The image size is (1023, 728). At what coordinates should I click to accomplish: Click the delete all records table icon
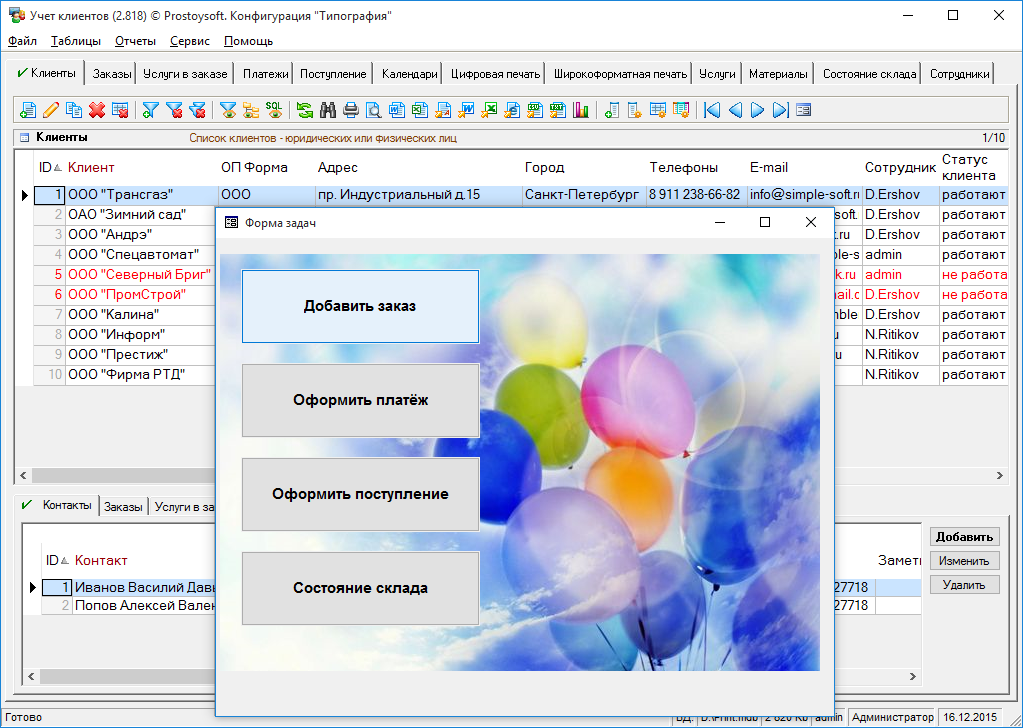120,110
